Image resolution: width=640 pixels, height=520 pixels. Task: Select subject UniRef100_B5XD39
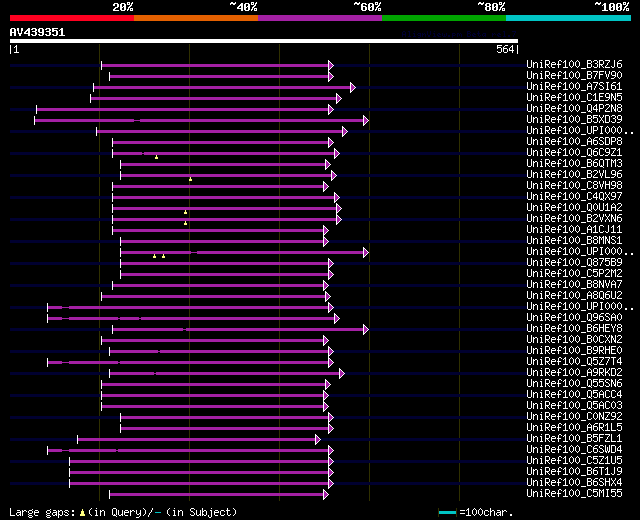coord(574,120)
